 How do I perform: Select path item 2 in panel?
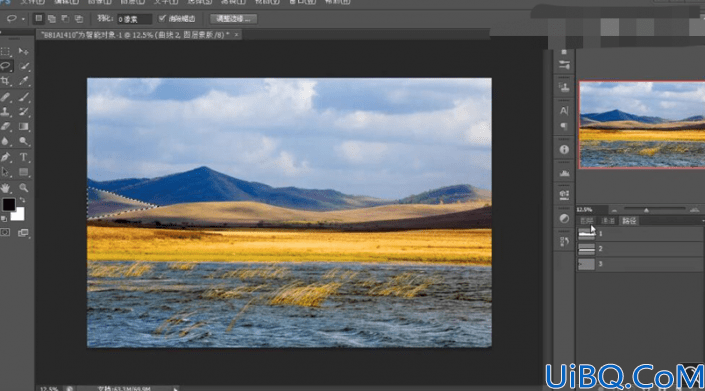pos(639,249)
